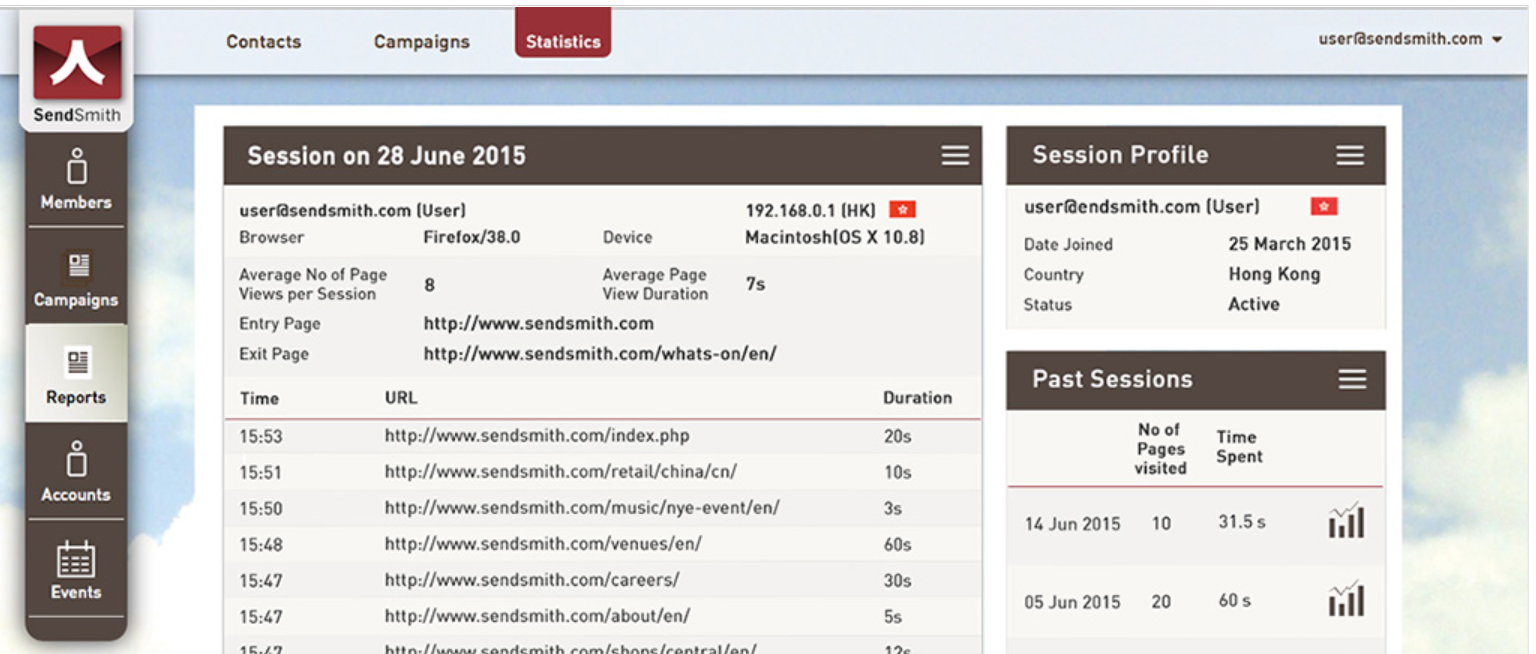Open the Exit Page whats-on URL
Image resolution: width=1536 pixels, height=654 pixels.
(x=600, y=354)
